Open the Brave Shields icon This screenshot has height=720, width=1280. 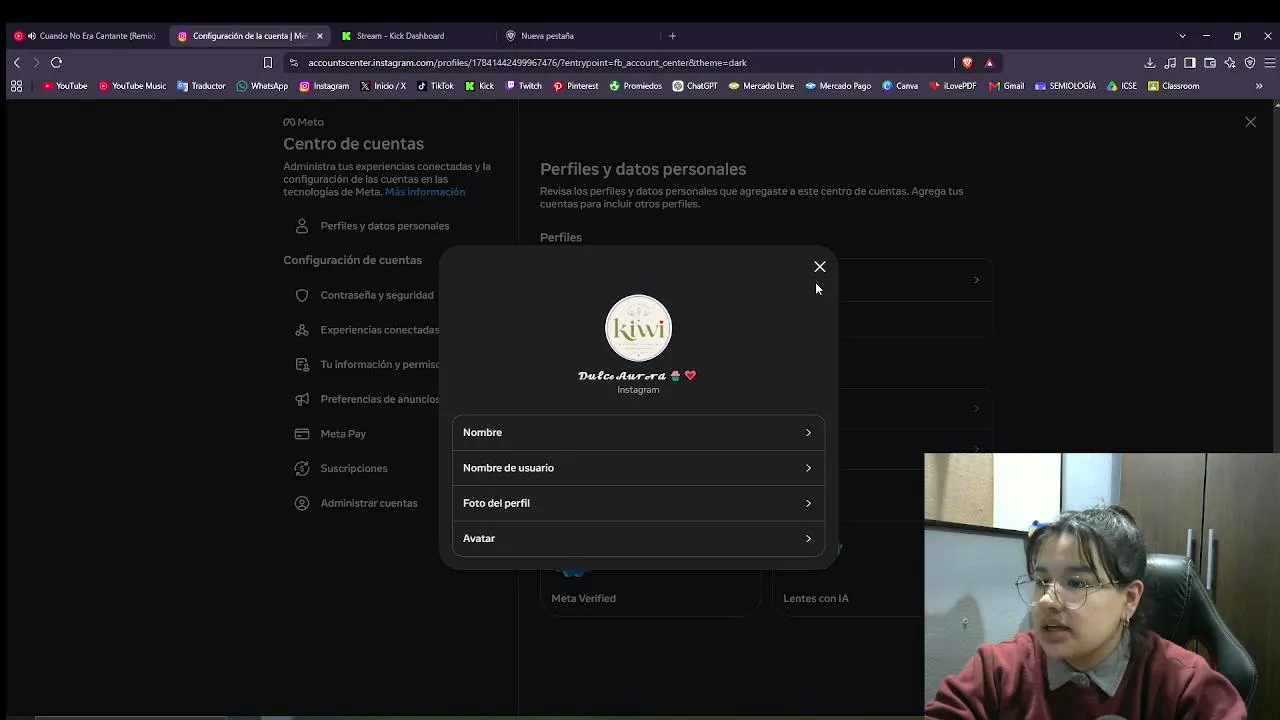[x=967, y=63]
